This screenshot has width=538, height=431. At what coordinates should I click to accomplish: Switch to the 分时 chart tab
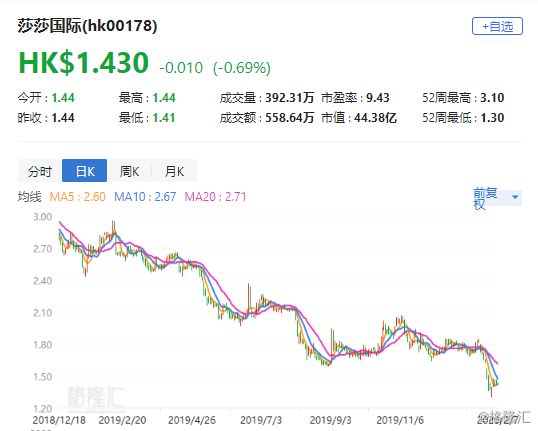(x=40, y=171)
